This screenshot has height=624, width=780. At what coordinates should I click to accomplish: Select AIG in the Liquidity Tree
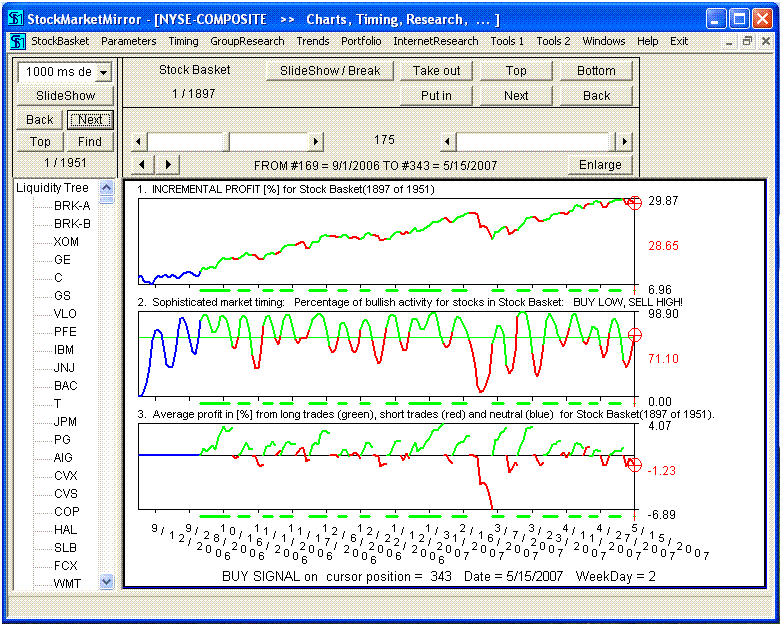tap(63, 457)
